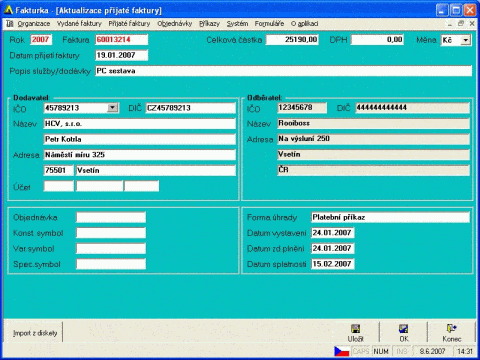This screenshot has width=480, height=360.
Task: Click the Konst. symbol input field
Action: click(111, 233)
